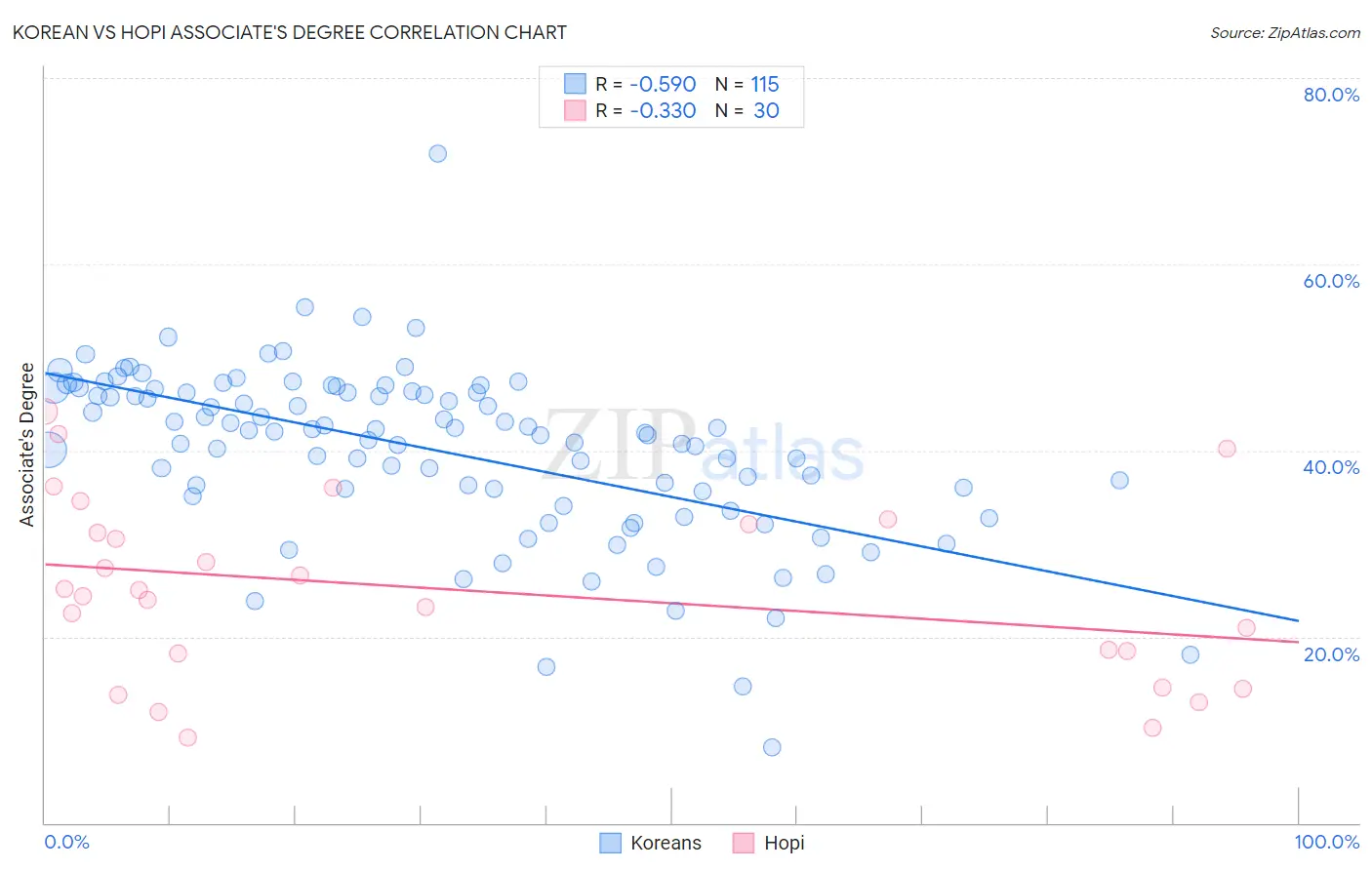Image resolution: width=1372 pixels, height=870 pixels.
Task: Click the chart title text
Action: click(x=290, y=32)
